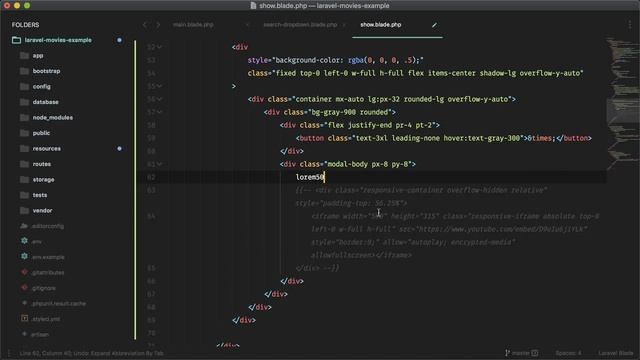Click the rgba color value in the style attribute
The height and width of the screenshot is (360, 640).
[x=384, y=60]
